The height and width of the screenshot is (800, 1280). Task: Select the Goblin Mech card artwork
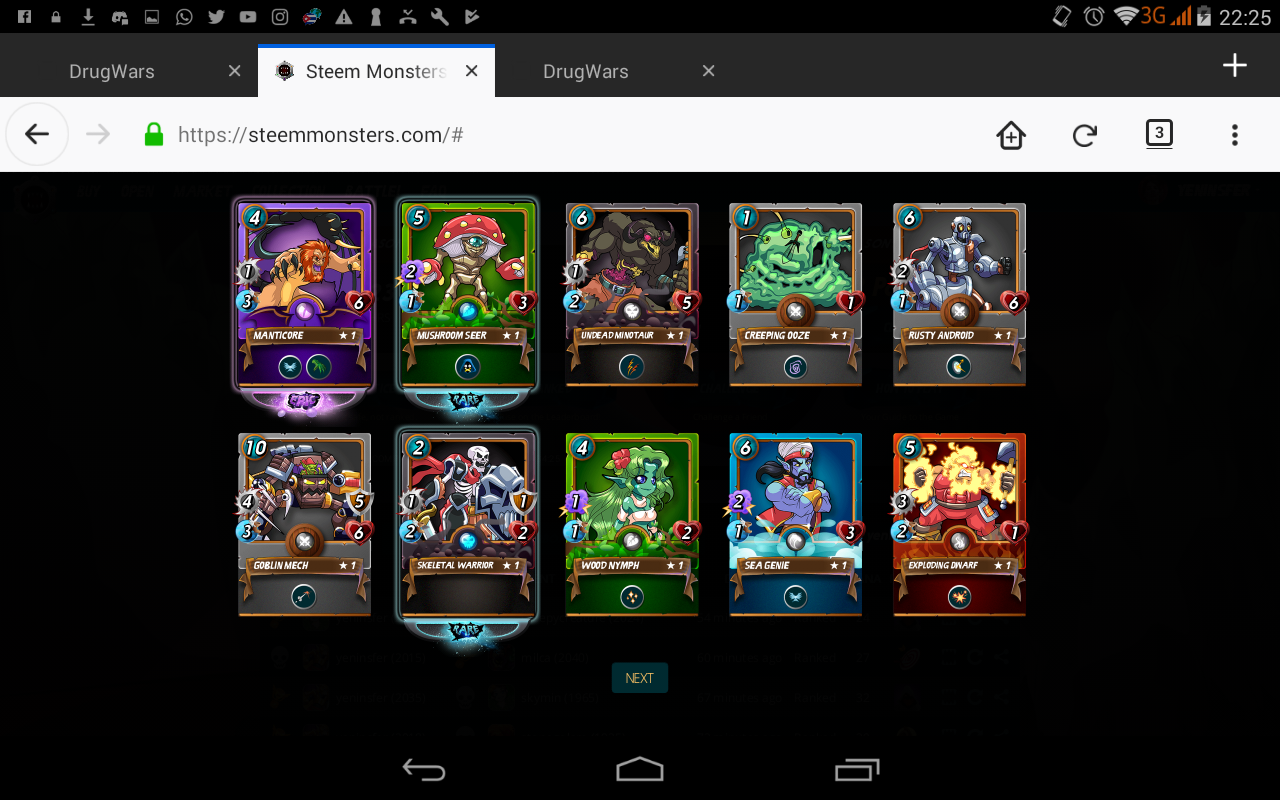305,492
